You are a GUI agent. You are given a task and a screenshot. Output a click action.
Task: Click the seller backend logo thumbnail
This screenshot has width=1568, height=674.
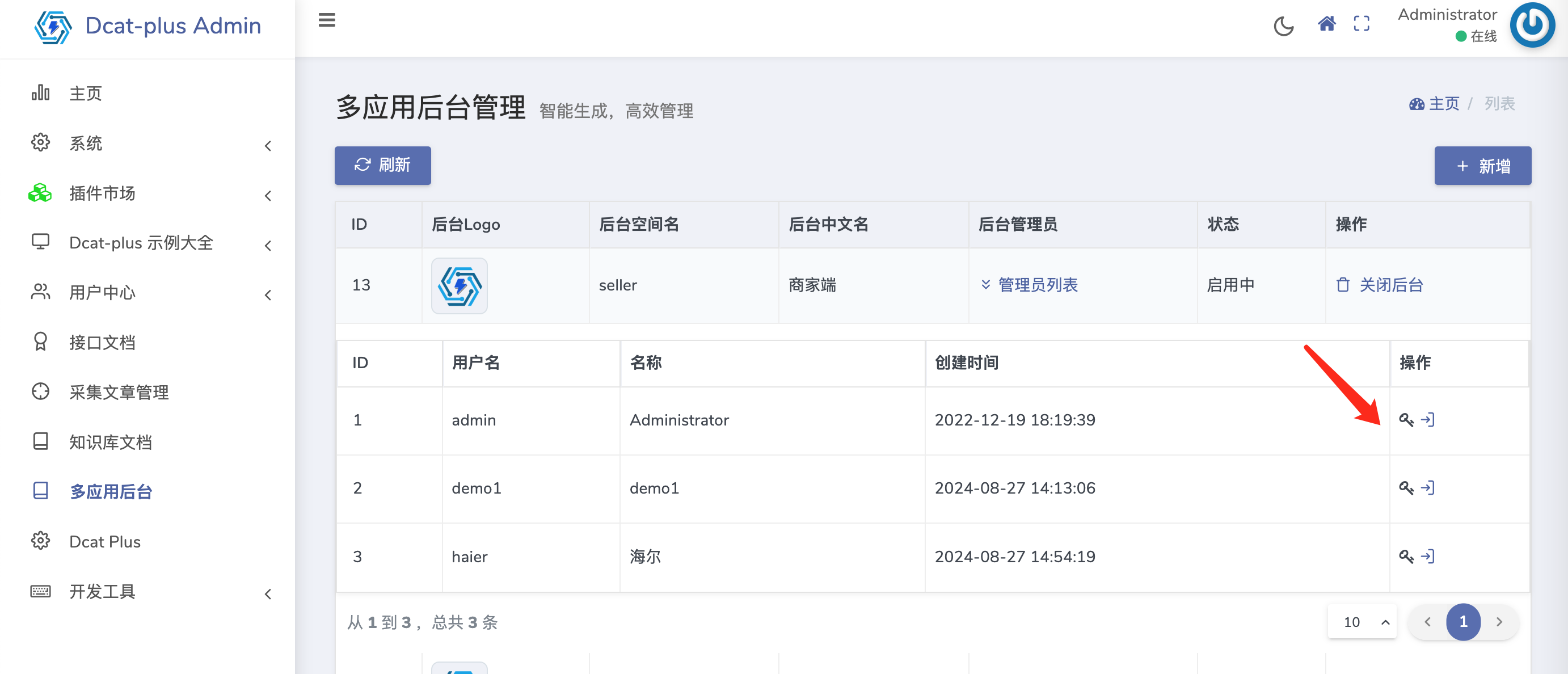[x=459, y=285]
